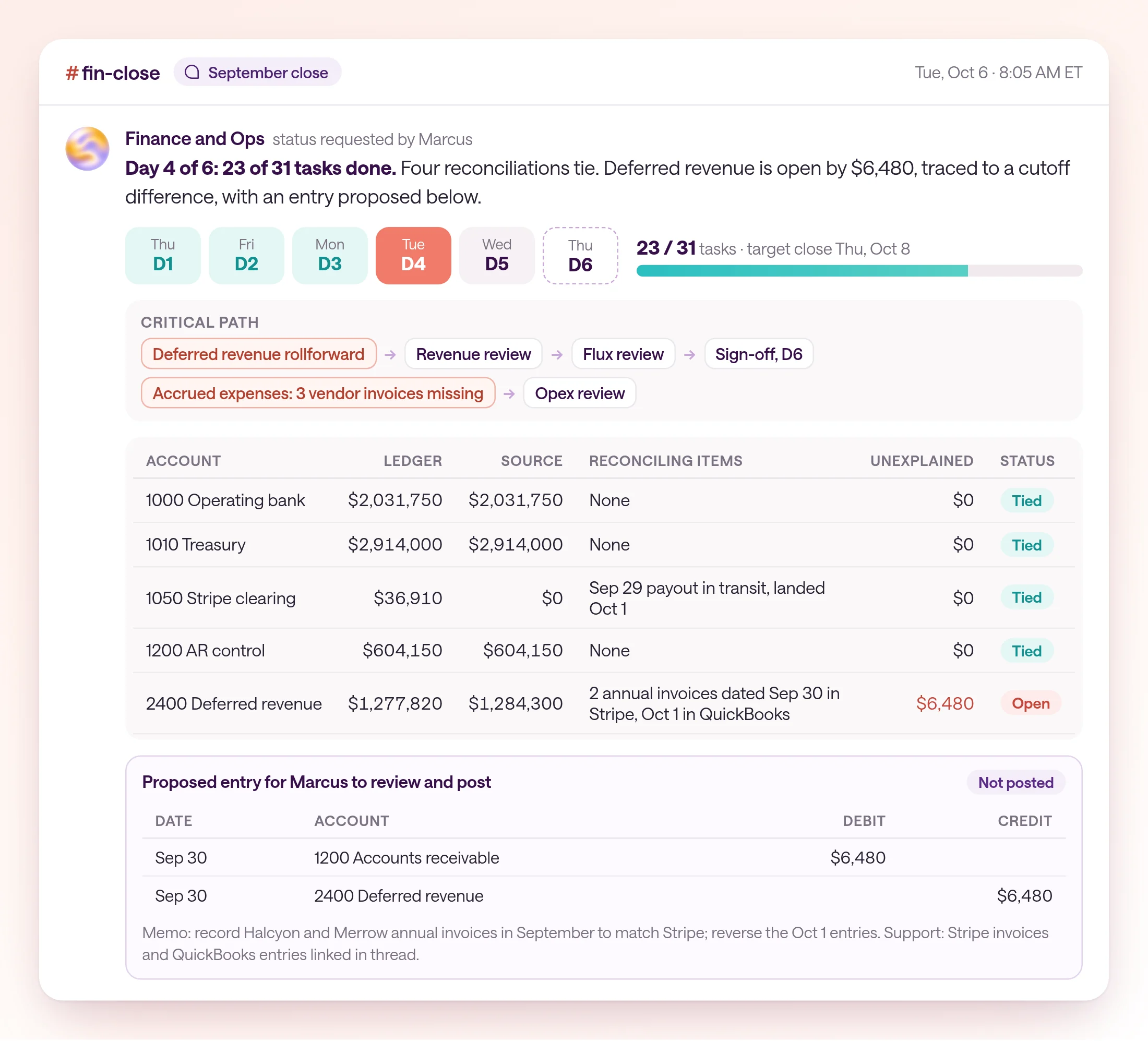
Task: Click the Finance and Ops avatar
Action: tap(87, 149)
